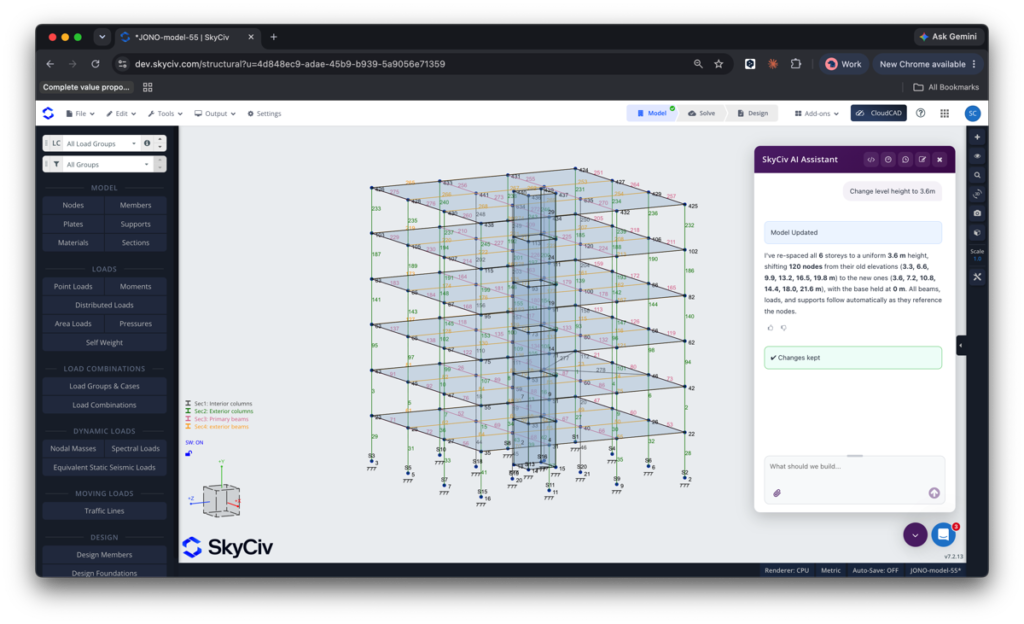Open the Plates panel
This screenshot has height=624, width=1024.
[73, 224]
